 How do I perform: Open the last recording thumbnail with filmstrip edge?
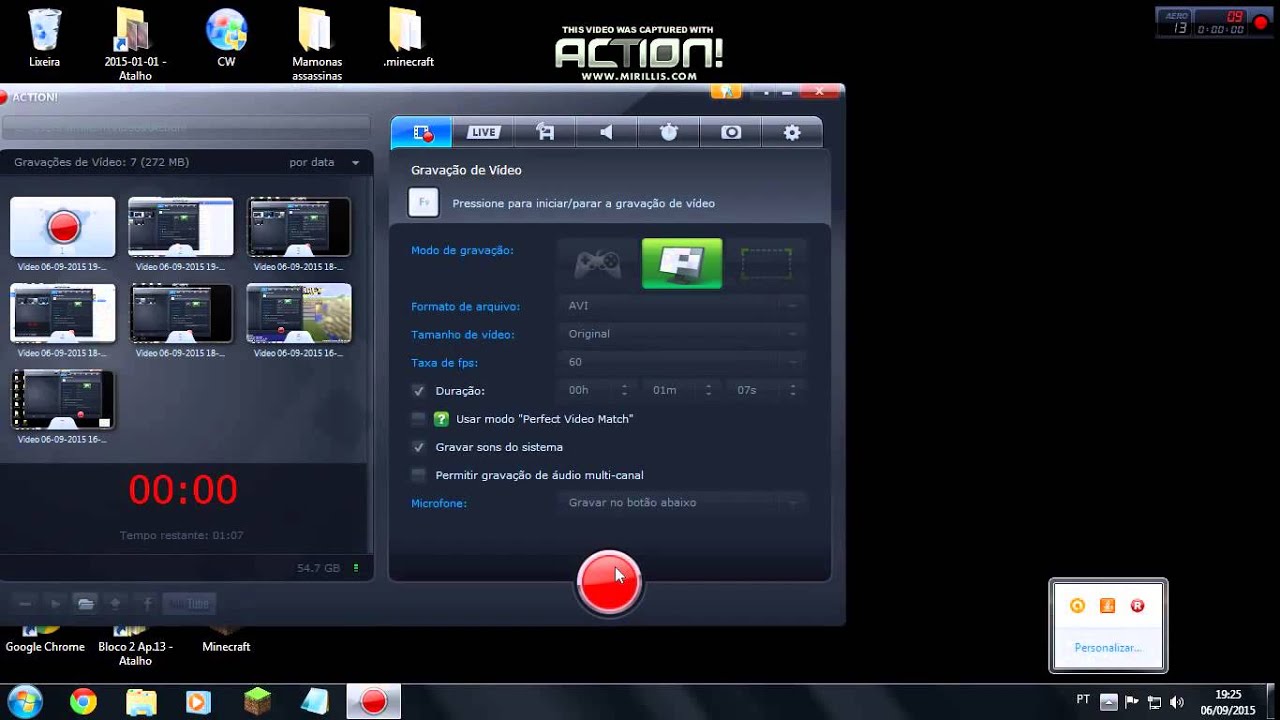click(x=63, y=399)
